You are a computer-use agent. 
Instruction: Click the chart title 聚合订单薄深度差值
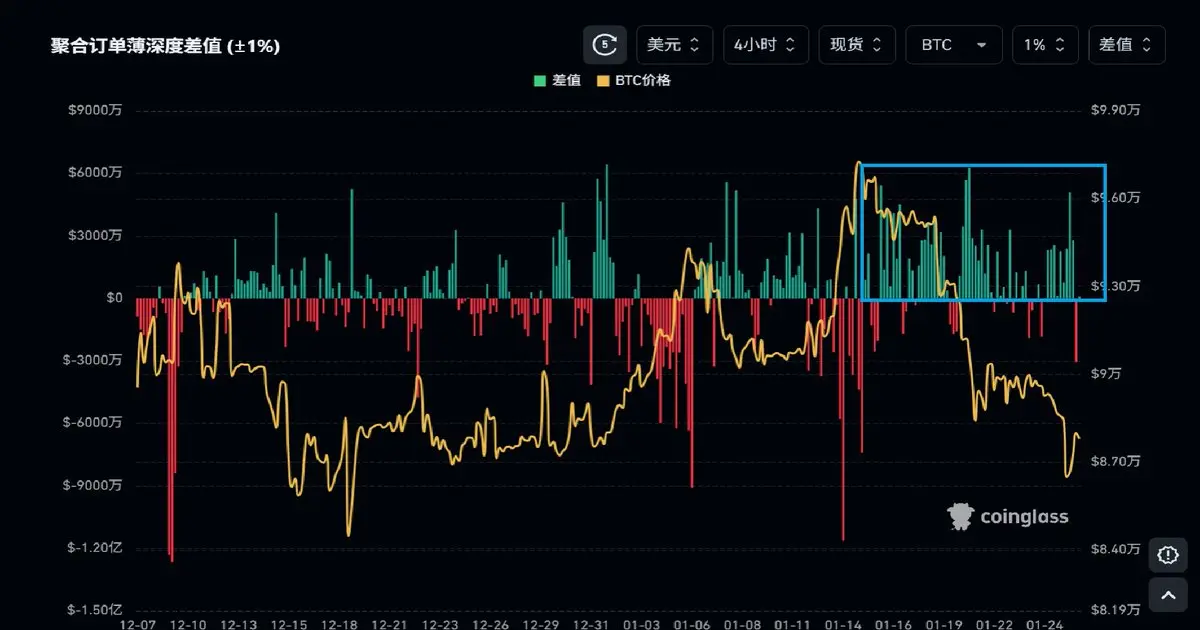coord(165,46)
